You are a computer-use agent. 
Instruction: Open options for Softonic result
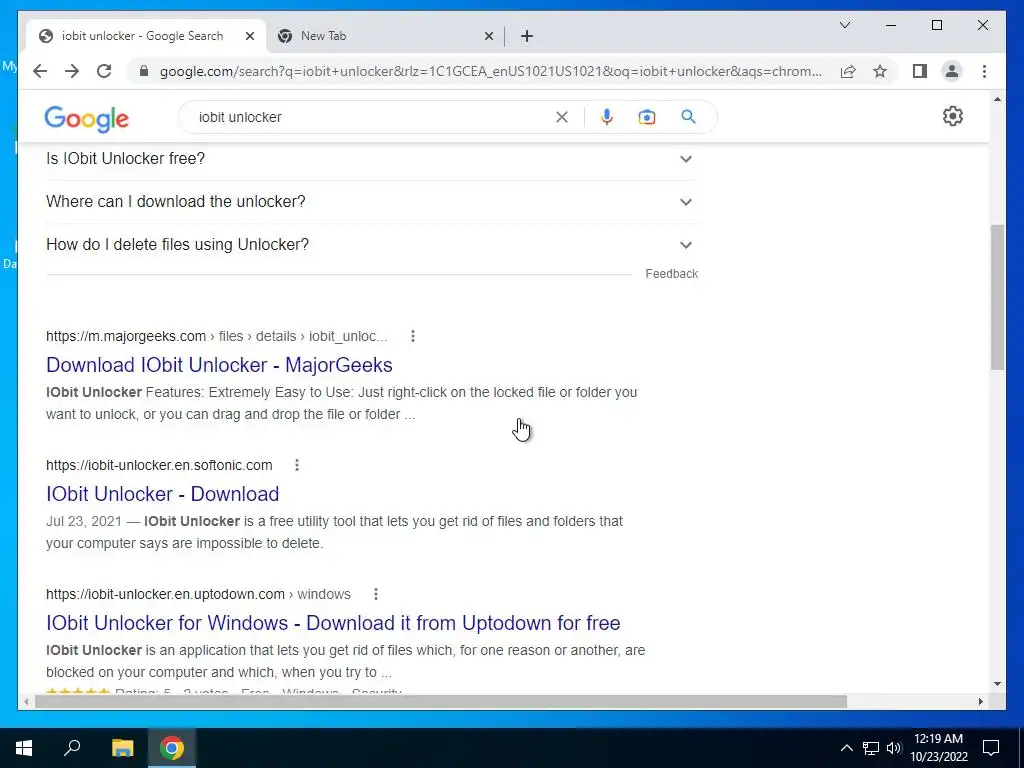296,465
